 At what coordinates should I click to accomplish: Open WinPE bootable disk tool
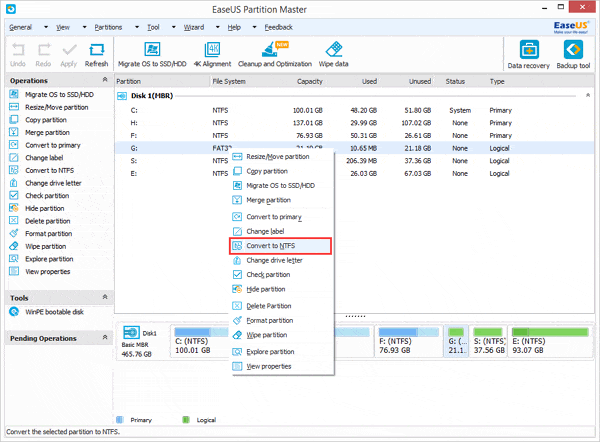[54, 312]
